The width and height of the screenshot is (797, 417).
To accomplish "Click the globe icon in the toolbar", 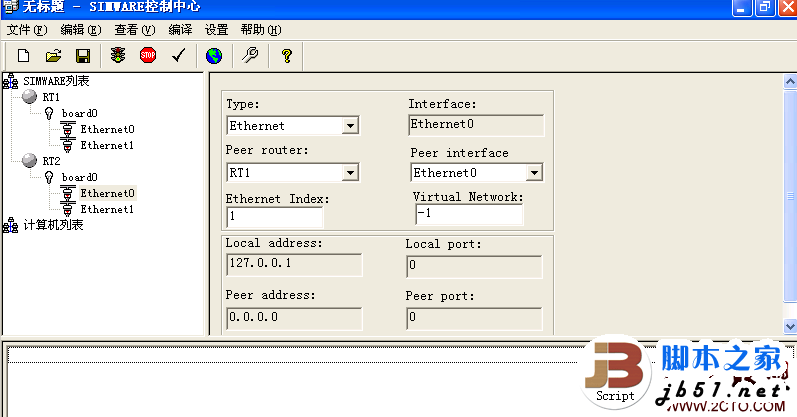I will [213, 56].
